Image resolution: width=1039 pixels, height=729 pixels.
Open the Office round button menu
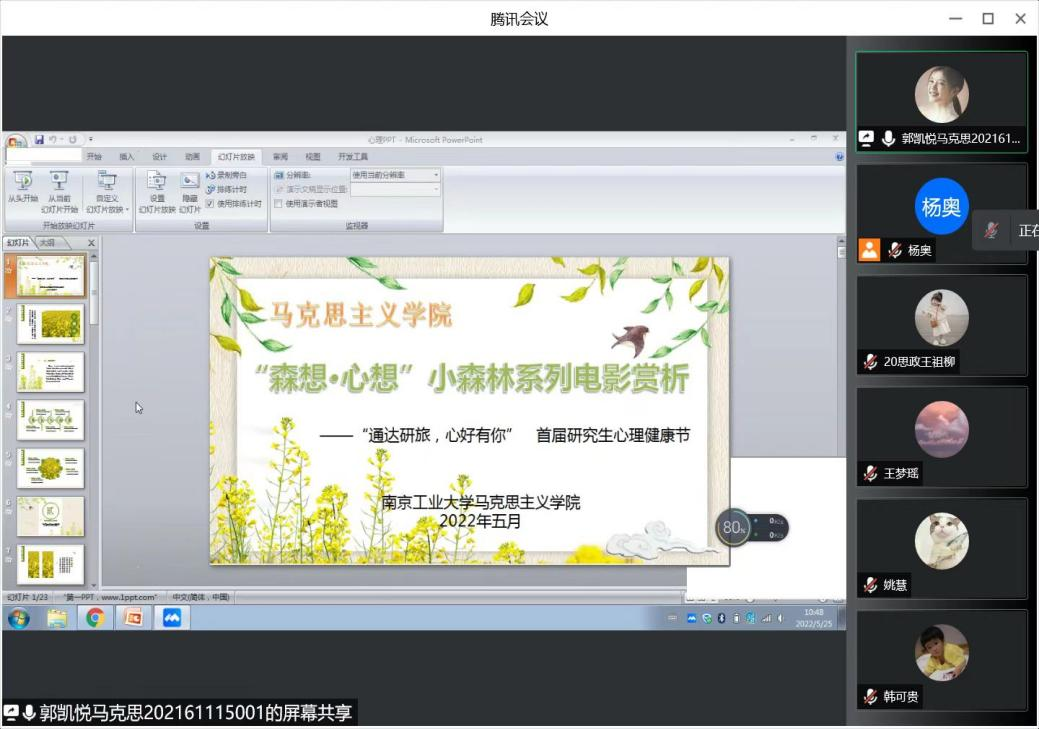(15, 143)
